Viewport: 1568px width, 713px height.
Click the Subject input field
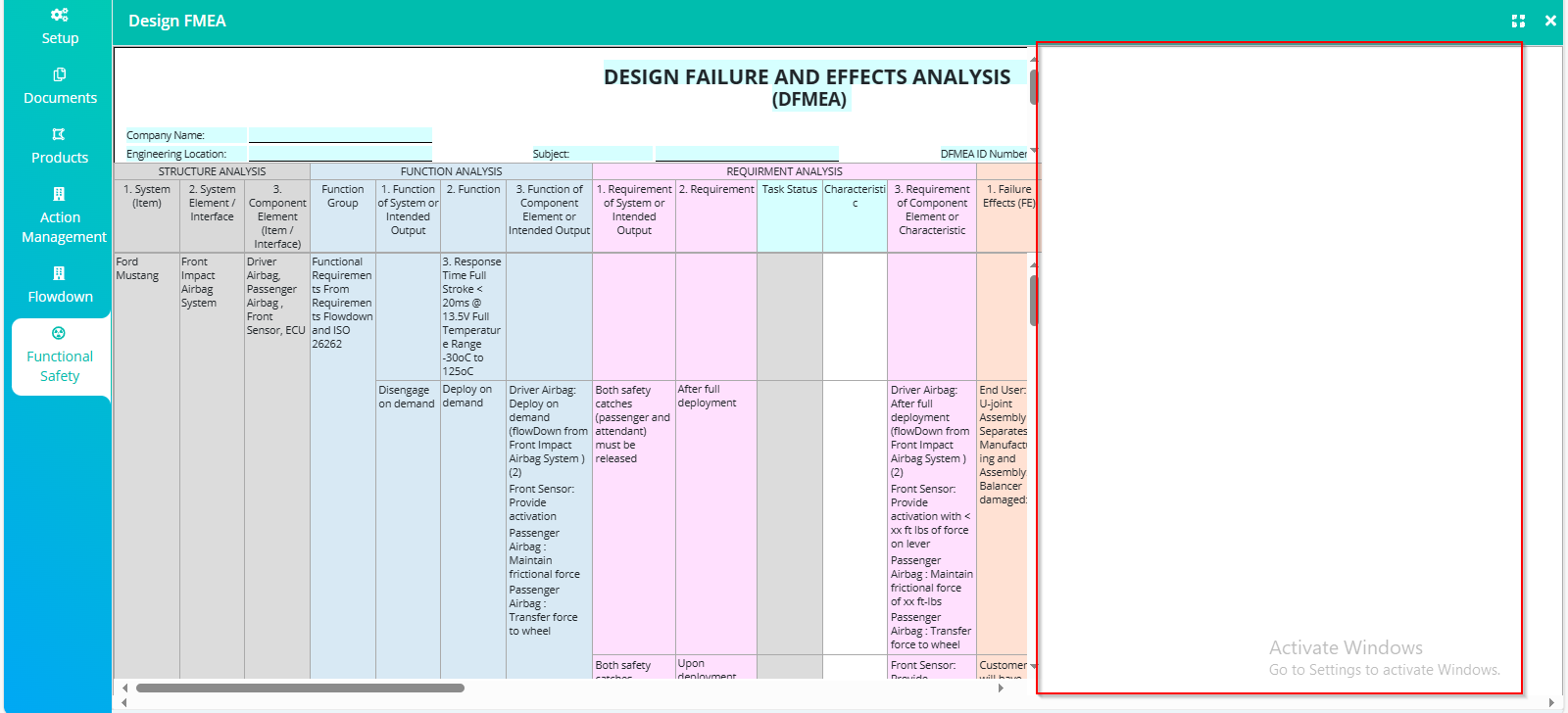[x=747, y=154]
